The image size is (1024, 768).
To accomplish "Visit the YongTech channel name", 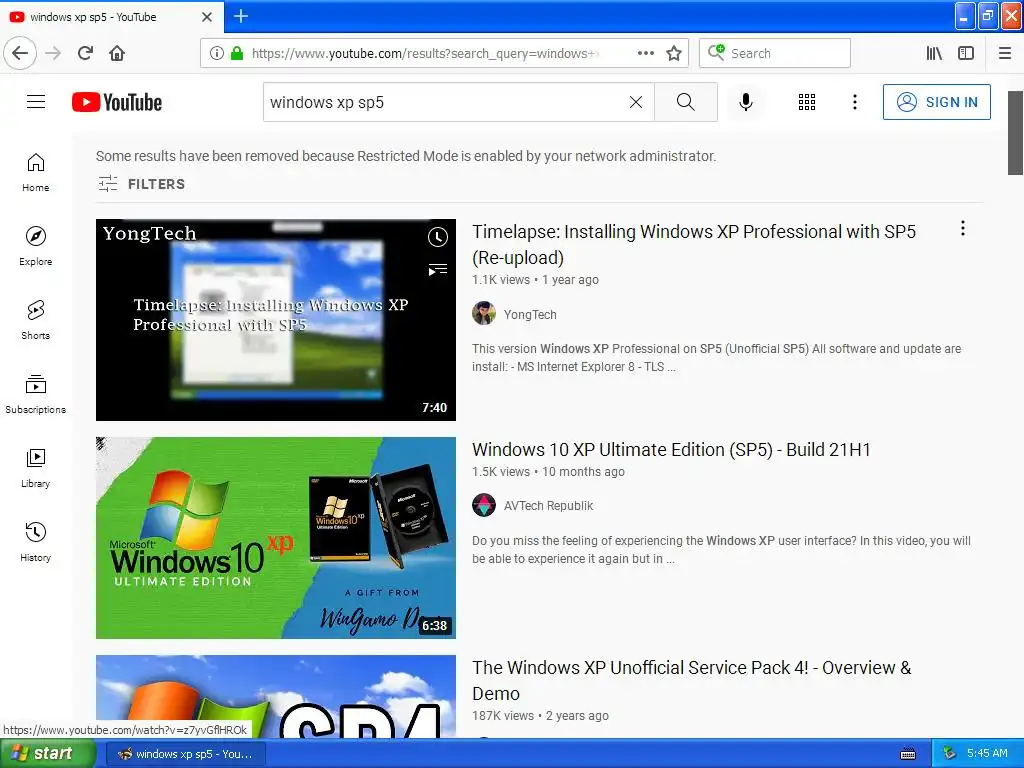I will pos(530,314).
